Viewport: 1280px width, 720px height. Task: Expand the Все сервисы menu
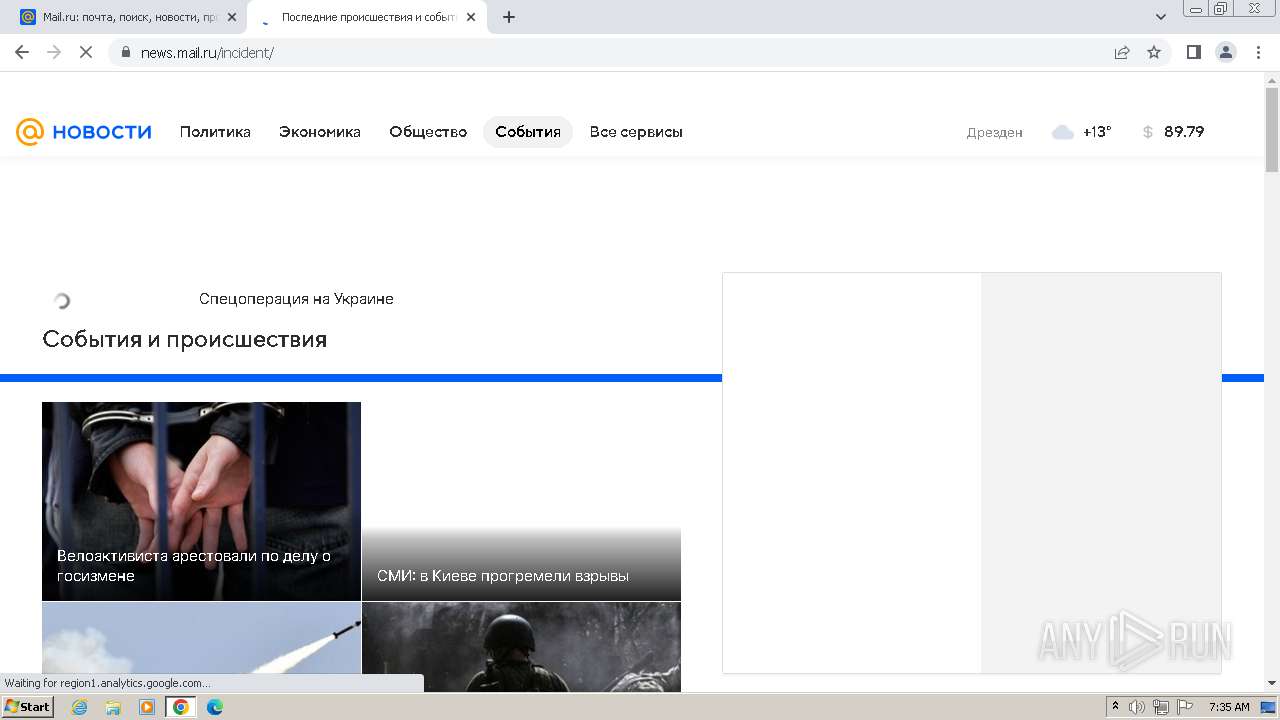636,132
